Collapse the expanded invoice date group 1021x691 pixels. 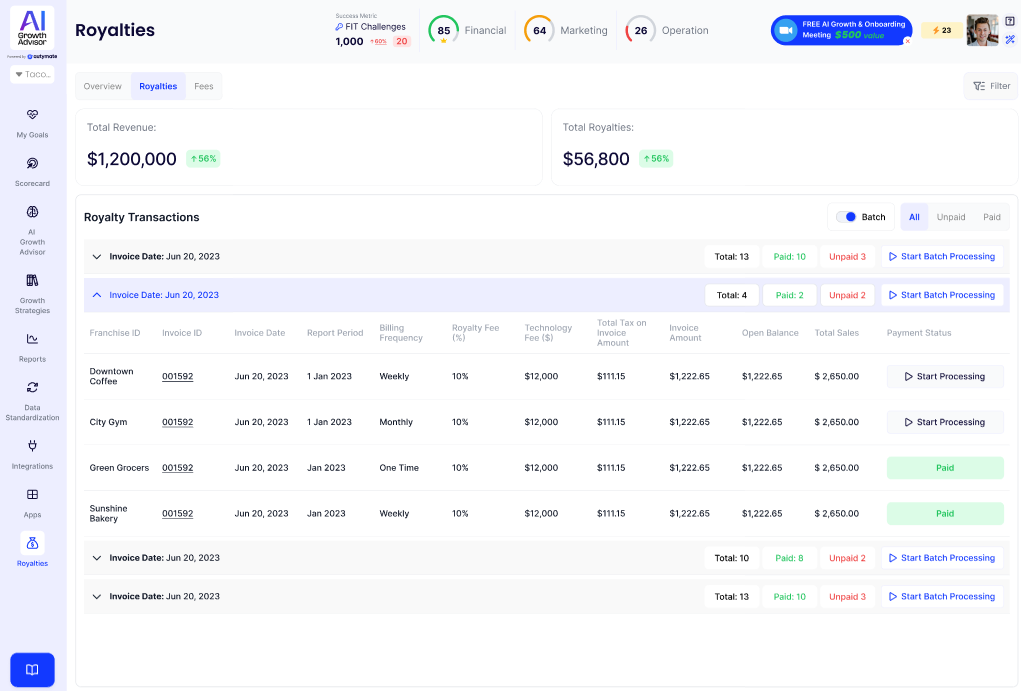(97, 295)
